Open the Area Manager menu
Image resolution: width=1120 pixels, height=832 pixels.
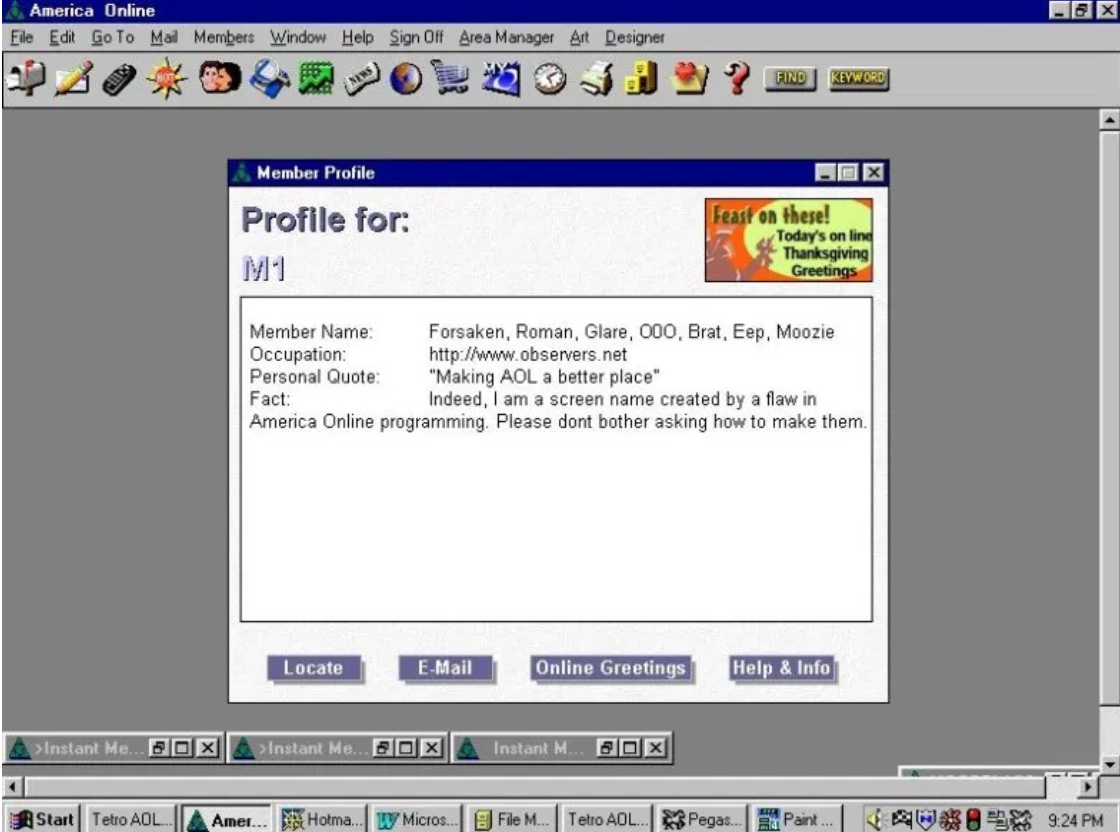[506, 37]
